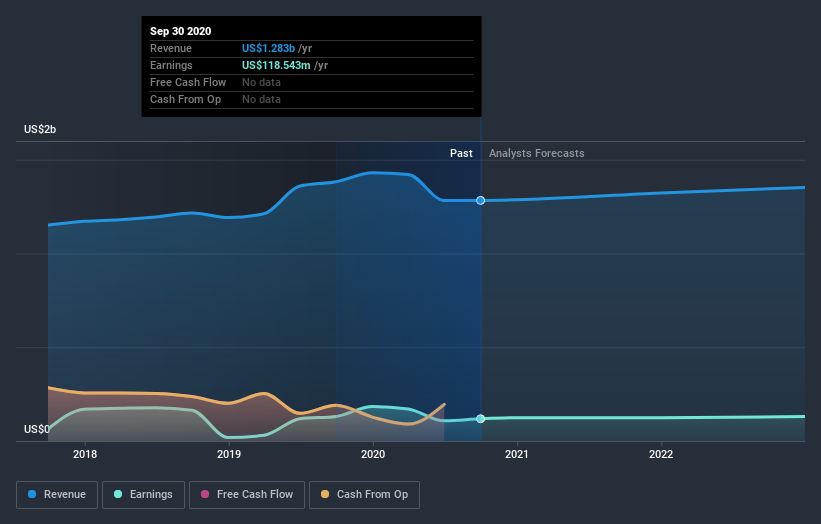The image size is (821, 524).
Task: Toggle the Earnings legend button
Action: 143,495
